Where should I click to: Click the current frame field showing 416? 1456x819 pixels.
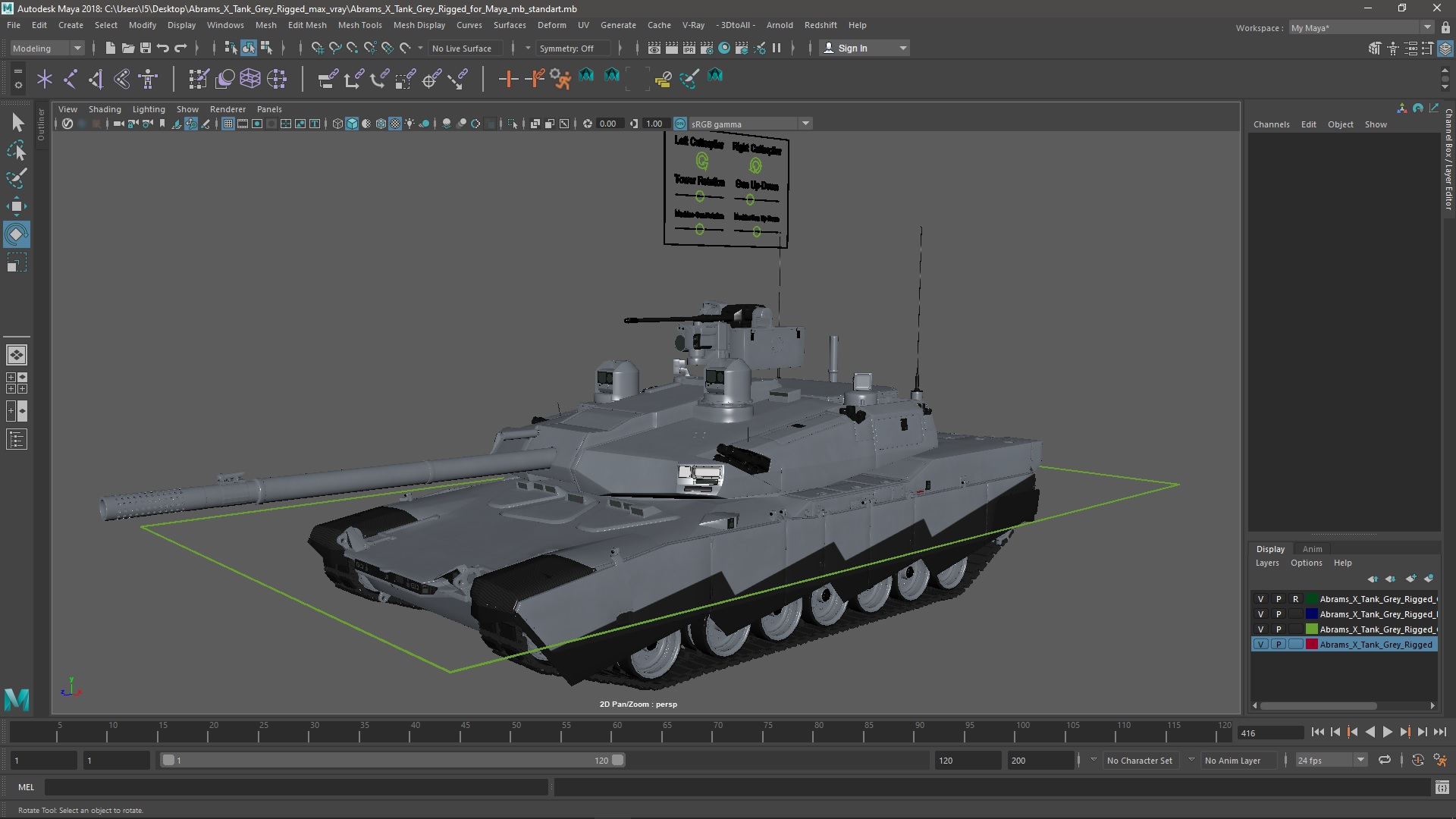(1269, 733)
